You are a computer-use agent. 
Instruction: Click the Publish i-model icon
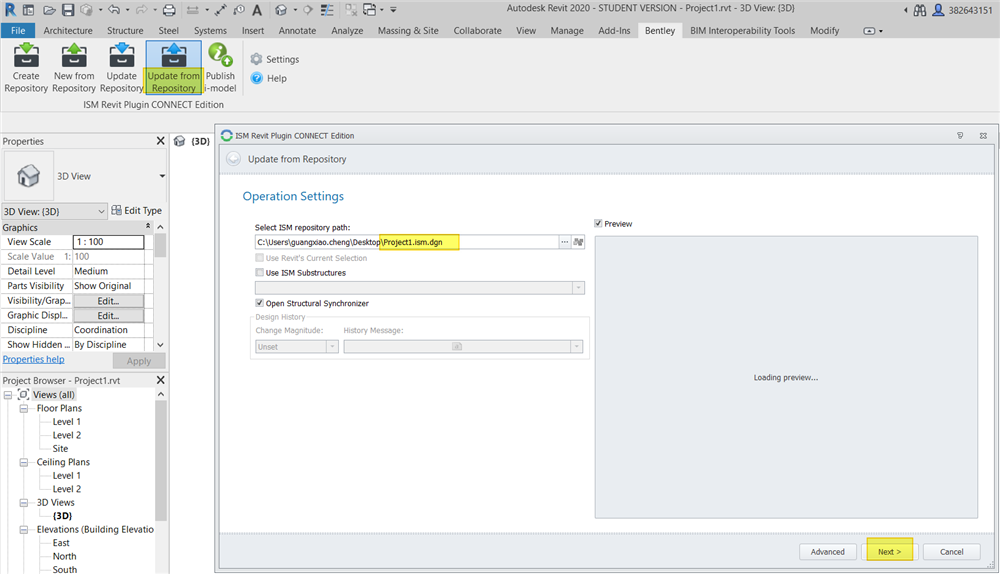(x=220, y=56)
